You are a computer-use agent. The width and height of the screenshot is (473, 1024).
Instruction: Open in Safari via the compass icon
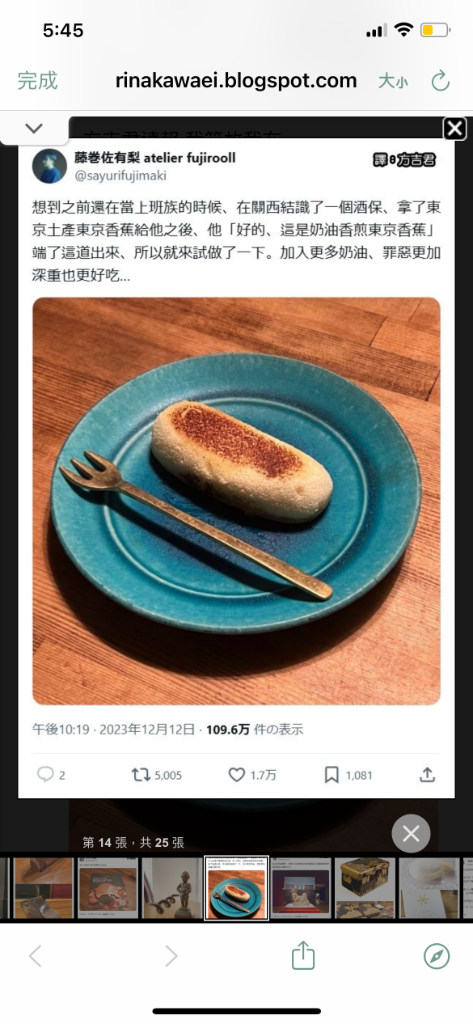click(x=436, y=956)
